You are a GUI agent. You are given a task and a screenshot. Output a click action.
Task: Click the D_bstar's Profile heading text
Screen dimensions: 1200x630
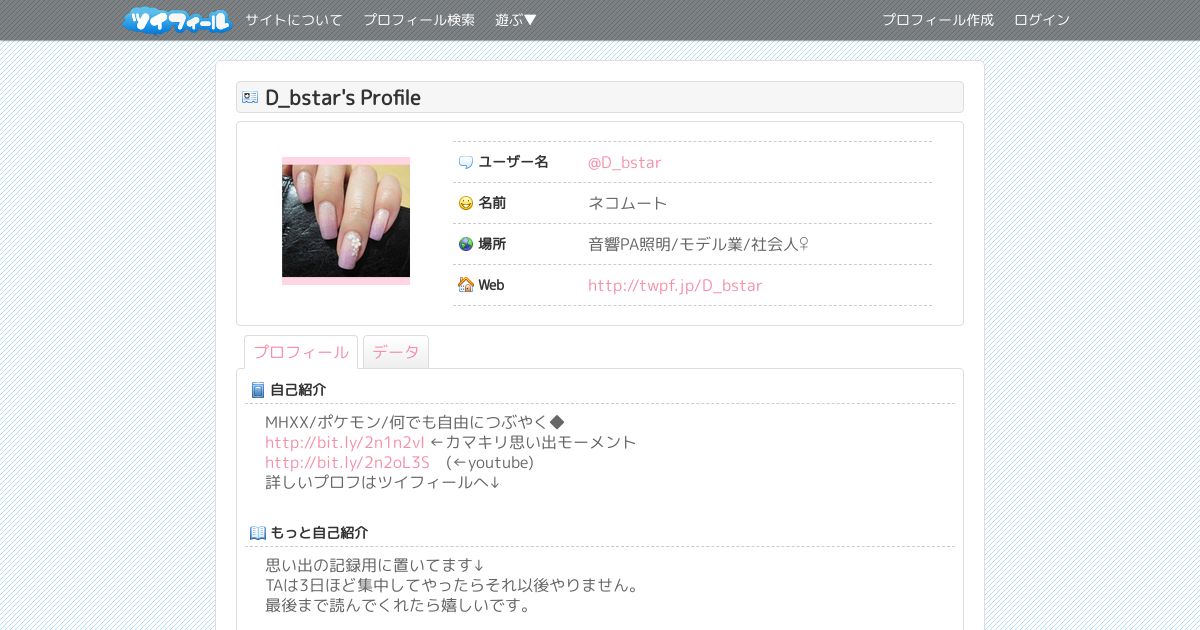point(343,97)
